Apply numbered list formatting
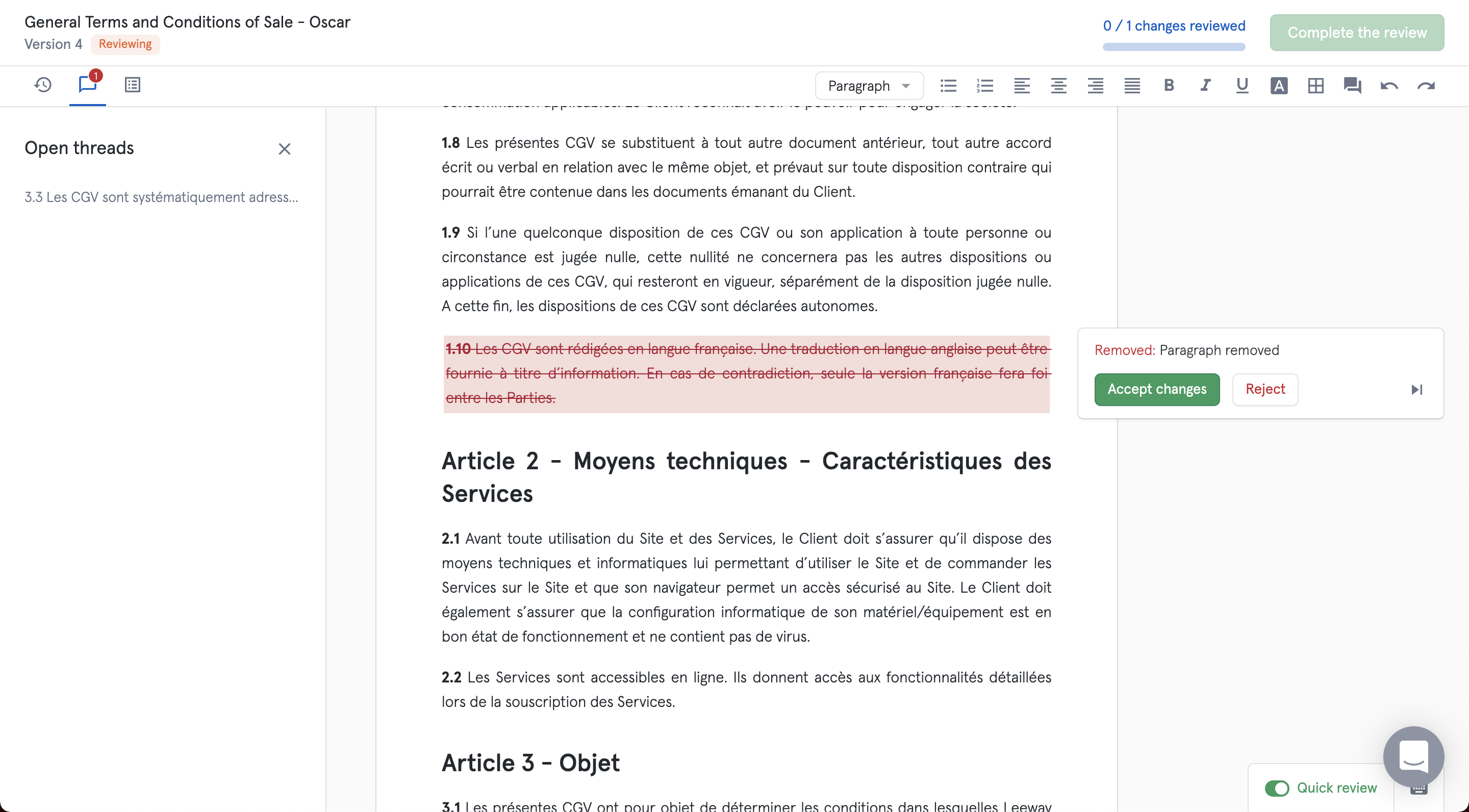The width and height of the screenshot is (1469, 812). click(x=985, y=86)
